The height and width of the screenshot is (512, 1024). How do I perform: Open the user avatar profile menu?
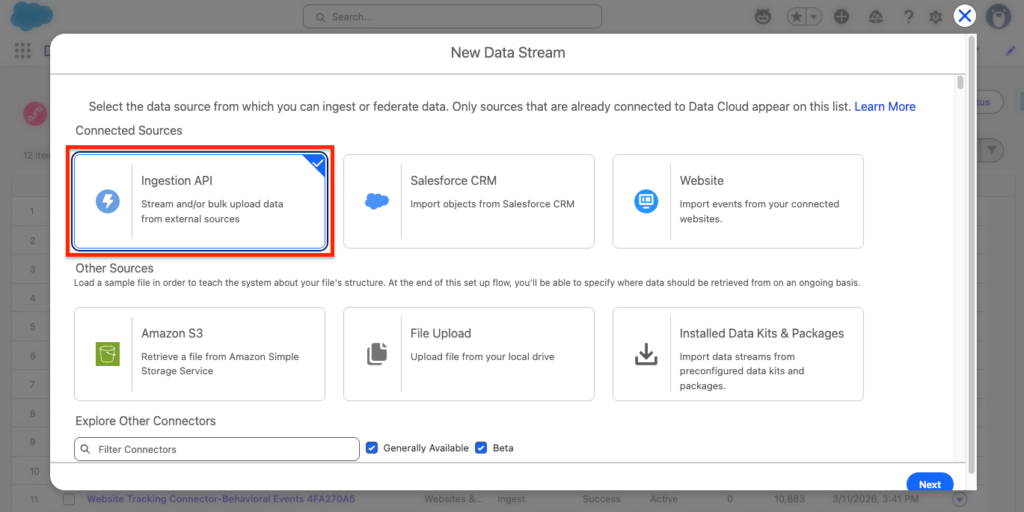tap(997, 17)
